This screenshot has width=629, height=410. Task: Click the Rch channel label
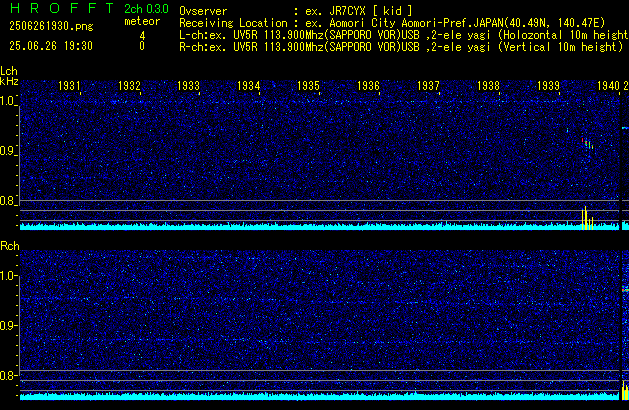[10, 246]
